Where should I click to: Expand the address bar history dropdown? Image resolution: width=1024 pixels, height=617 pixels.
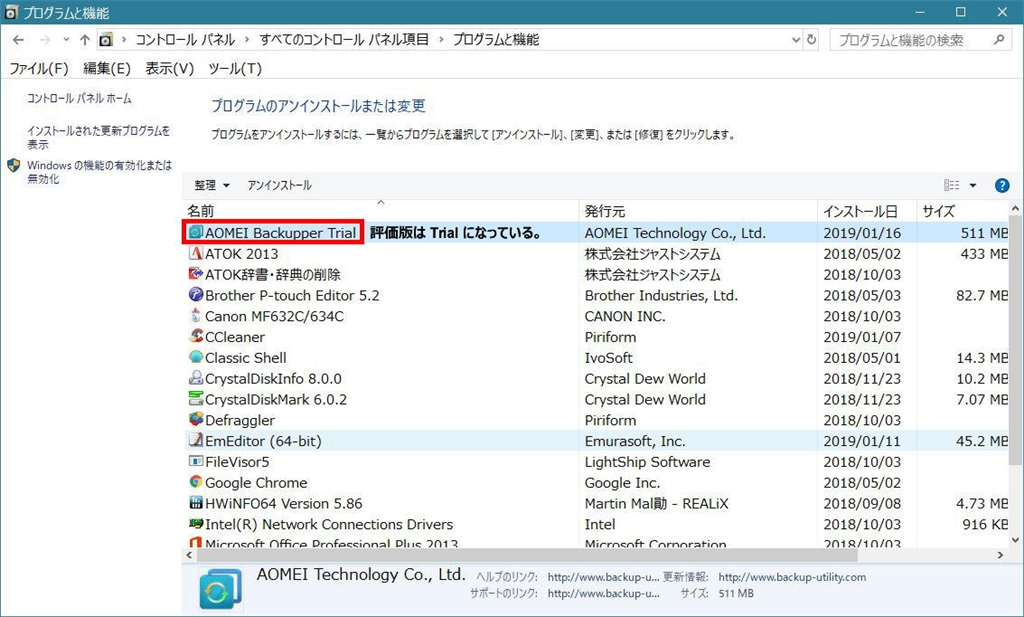click(795, 40)
